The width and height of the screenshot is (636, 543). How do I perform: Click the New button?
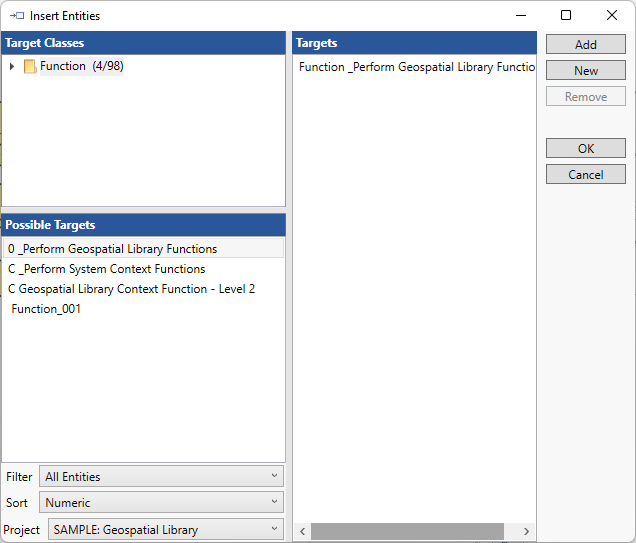(585, 71)
